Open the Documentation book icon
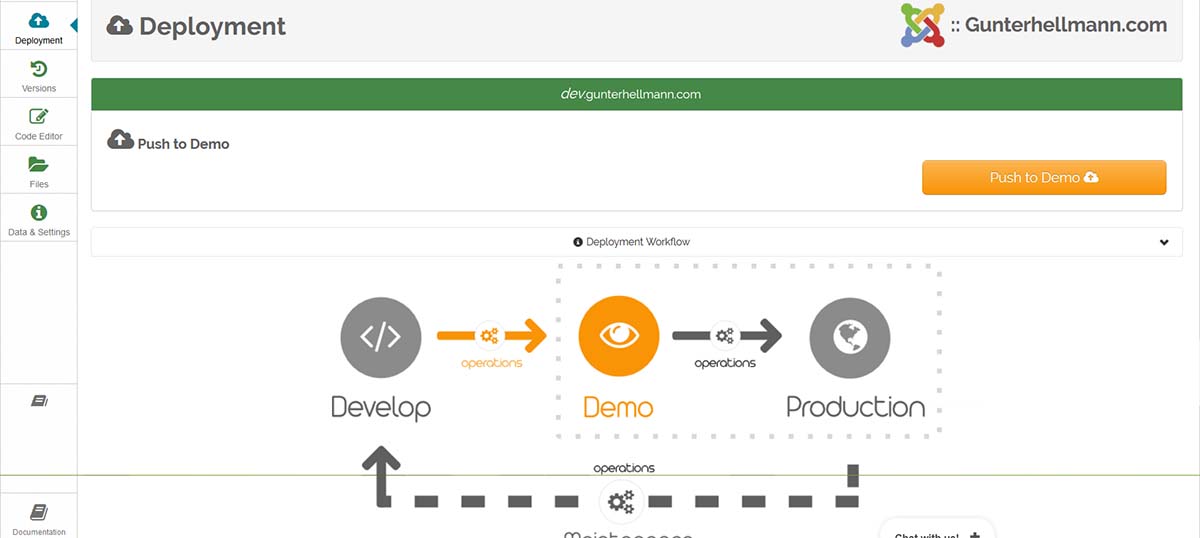This screenshot has height=538, width=1200. point(38,517)
